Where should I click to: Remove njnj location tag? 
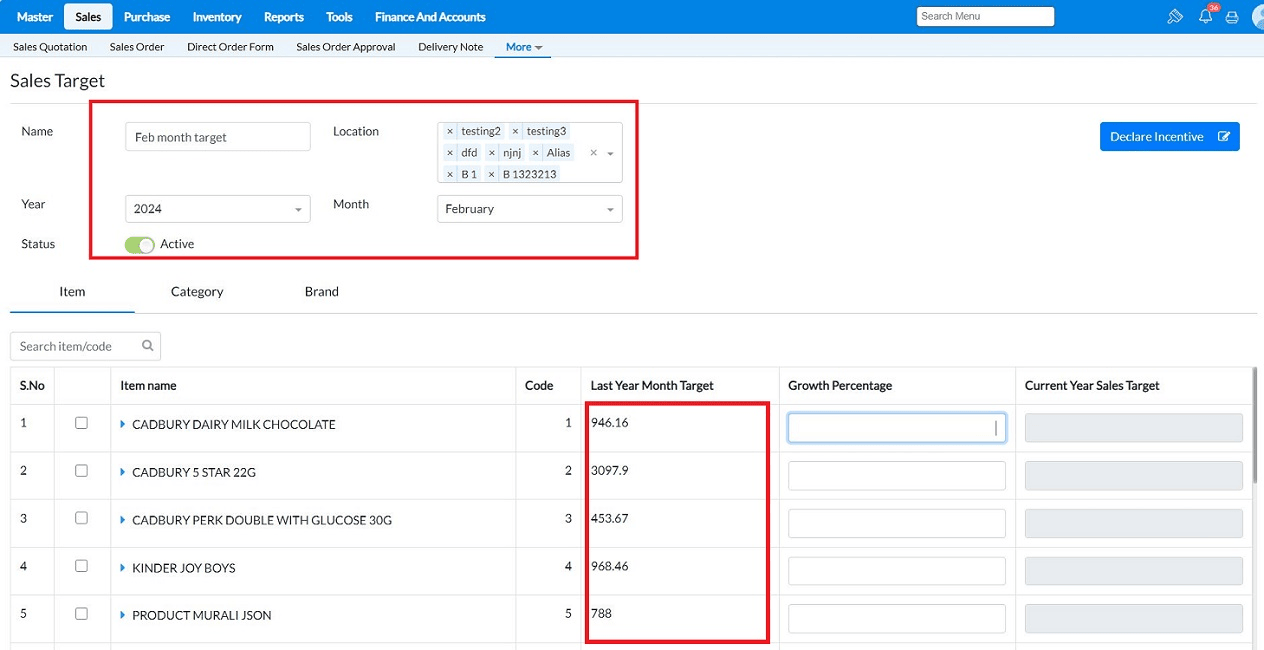pyautogui.click(x=492, y=153)
